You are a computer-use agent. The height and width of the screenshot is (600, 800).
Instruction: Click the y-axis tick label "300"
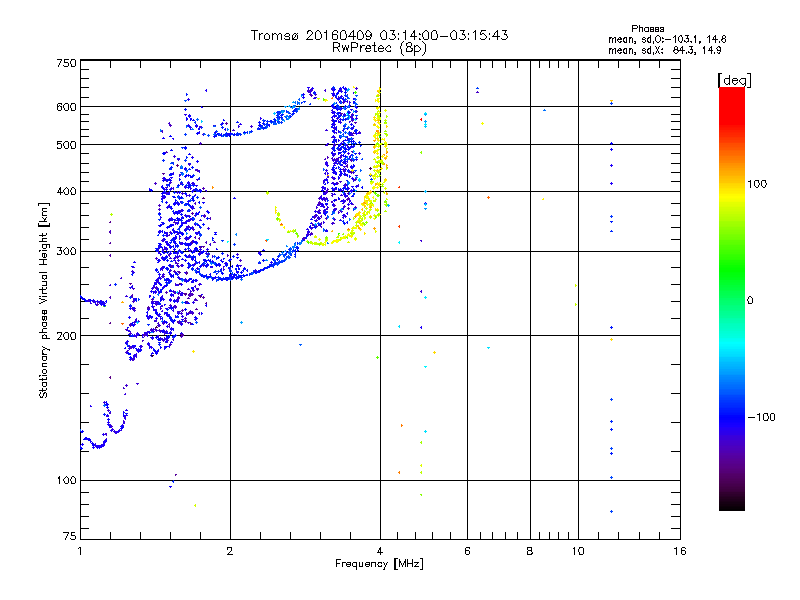66,252
